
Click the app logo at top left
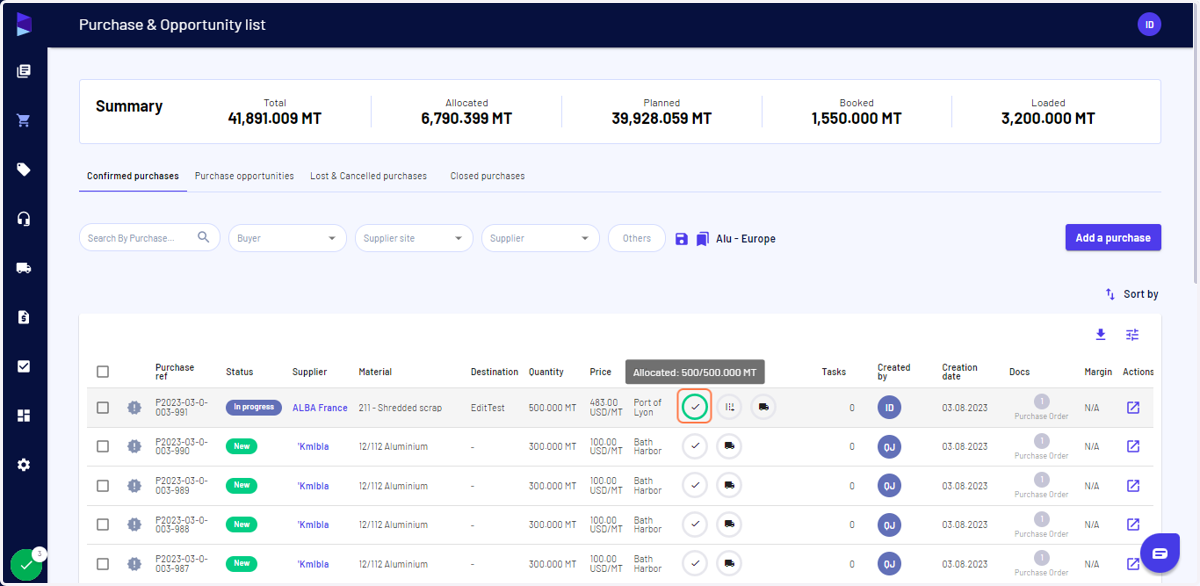point(24,24)
